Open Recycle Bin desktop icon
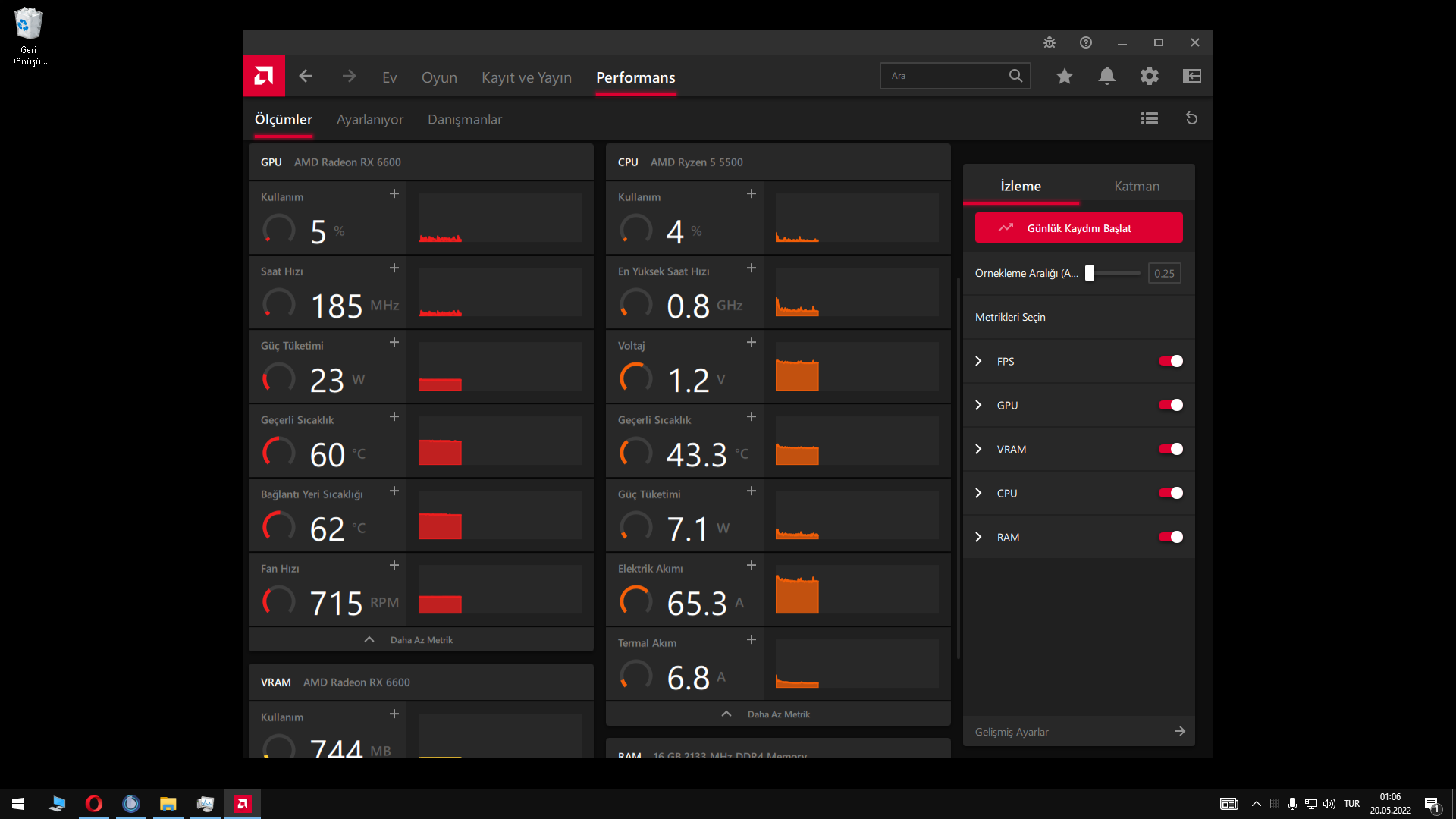 coord(28,36)
